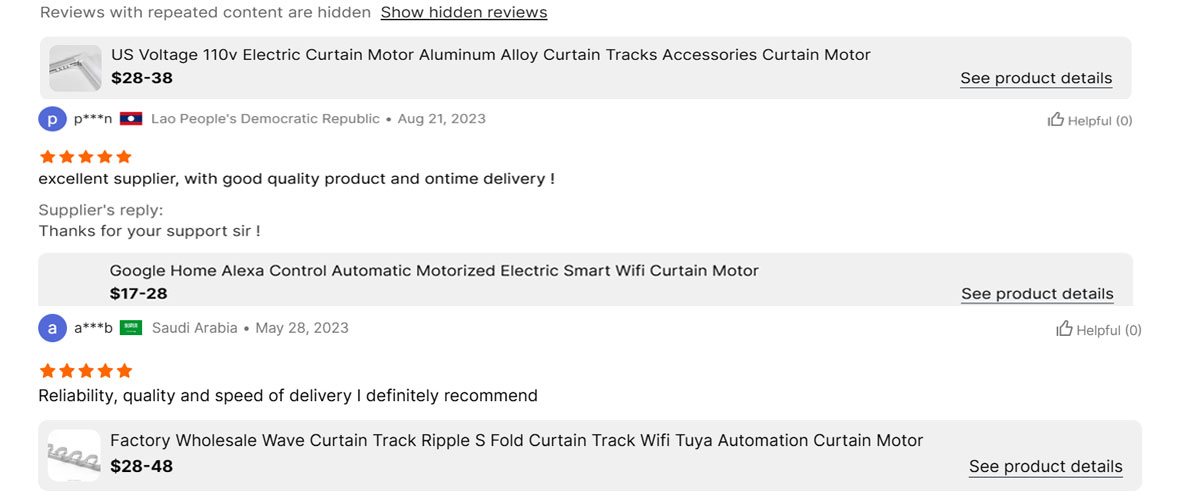The height and width of the screenshot is (502, 1200).
Task: Mark p***n's review as Helpful
Action: point(1090,120)
